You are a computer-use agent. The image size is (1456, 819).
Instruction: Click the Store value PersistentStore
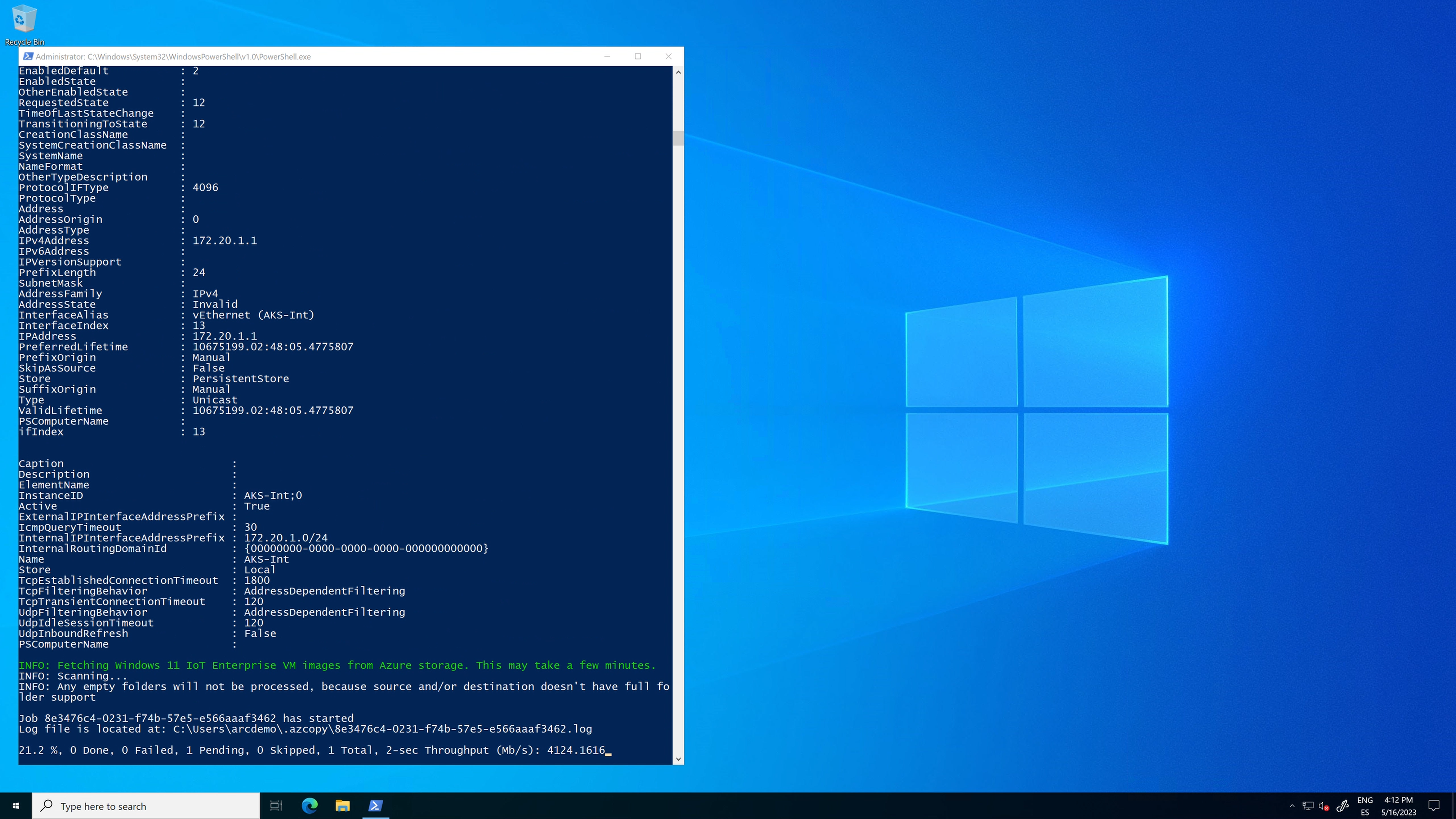[x=241, y=379]
